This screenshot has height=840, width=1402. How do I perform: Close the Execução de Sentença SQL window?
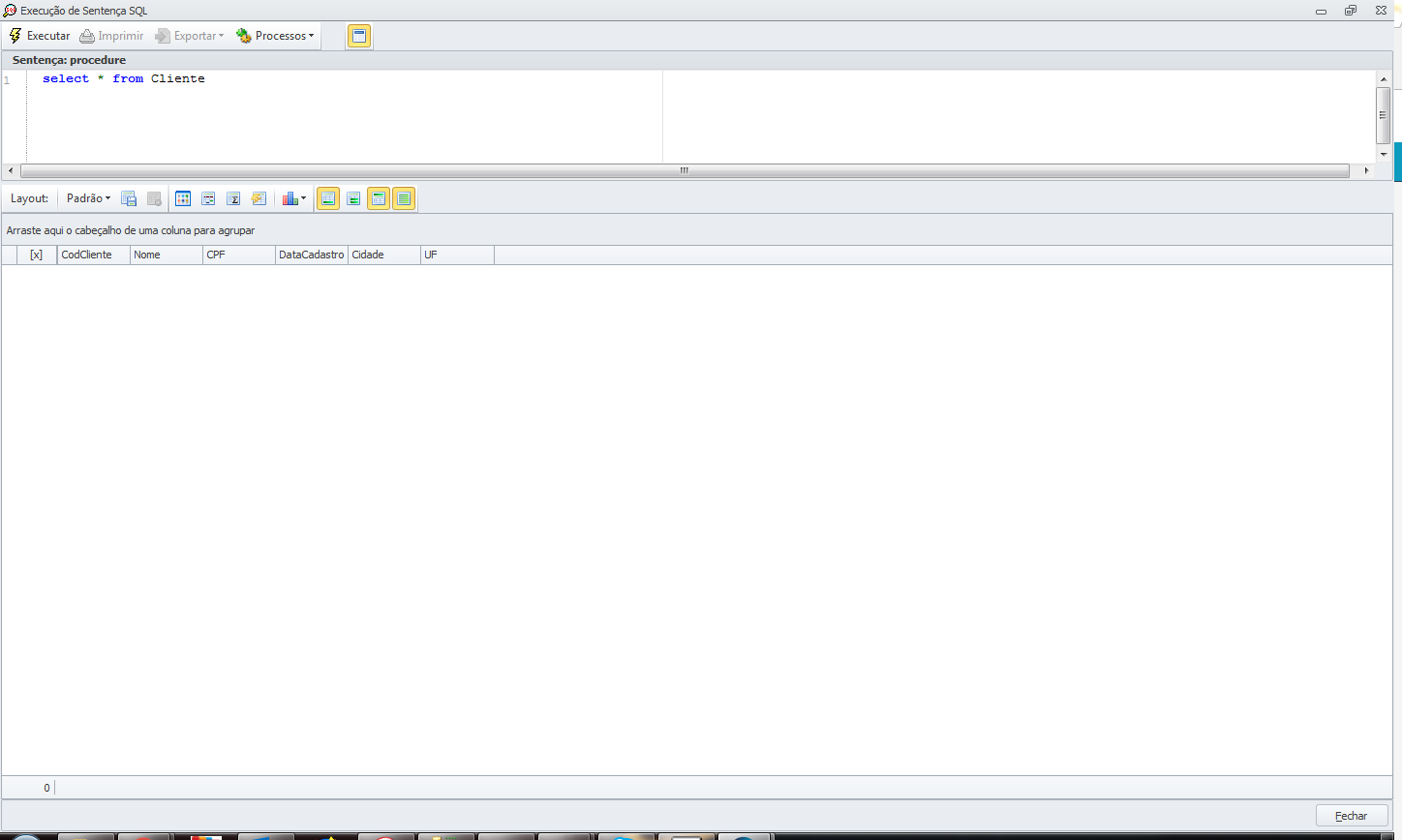tap(1381, 11)
